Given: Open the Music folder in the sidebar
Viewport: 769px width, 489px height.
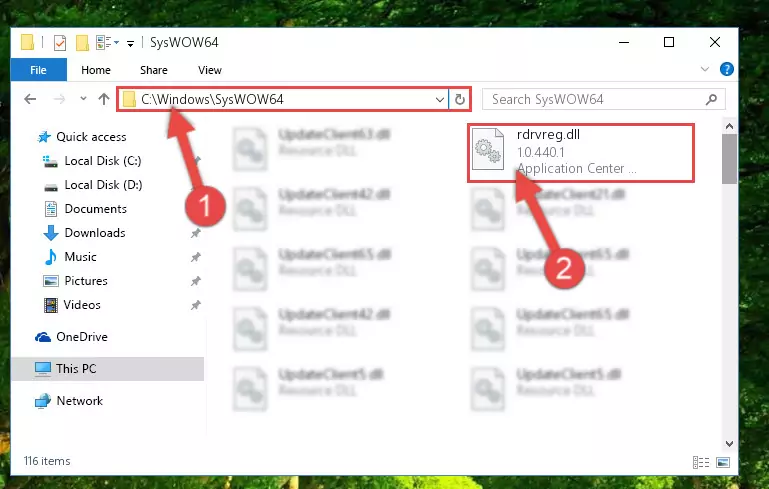Looking at the screenshot, I should click(x=80, y=257).
